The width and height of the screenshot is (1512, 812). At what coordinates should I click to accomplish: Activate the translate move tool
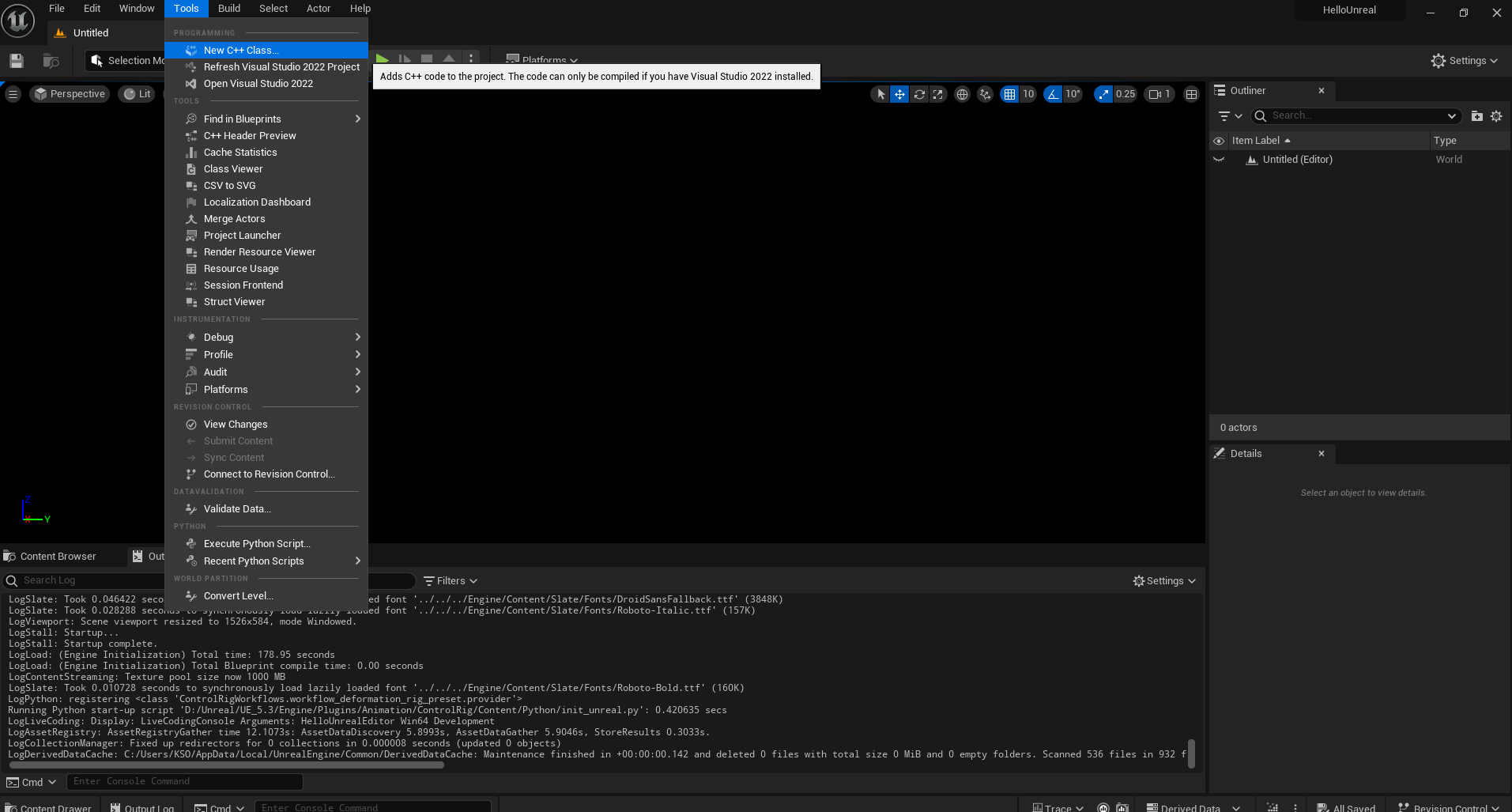pos(899,94)
